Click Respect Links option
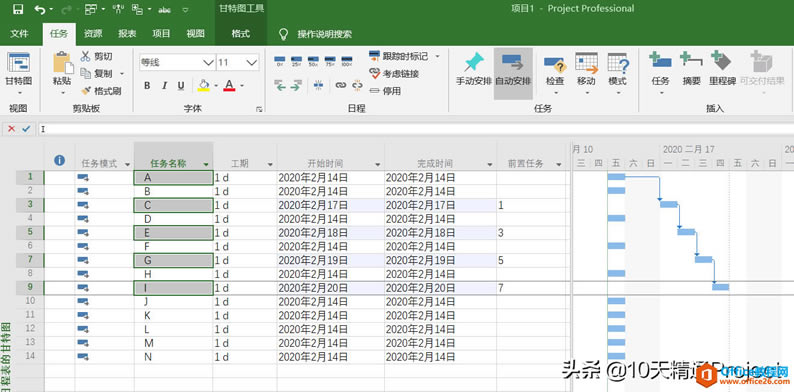Image resolution: width=794 pixels, height=392 pixels. point(394,73)
